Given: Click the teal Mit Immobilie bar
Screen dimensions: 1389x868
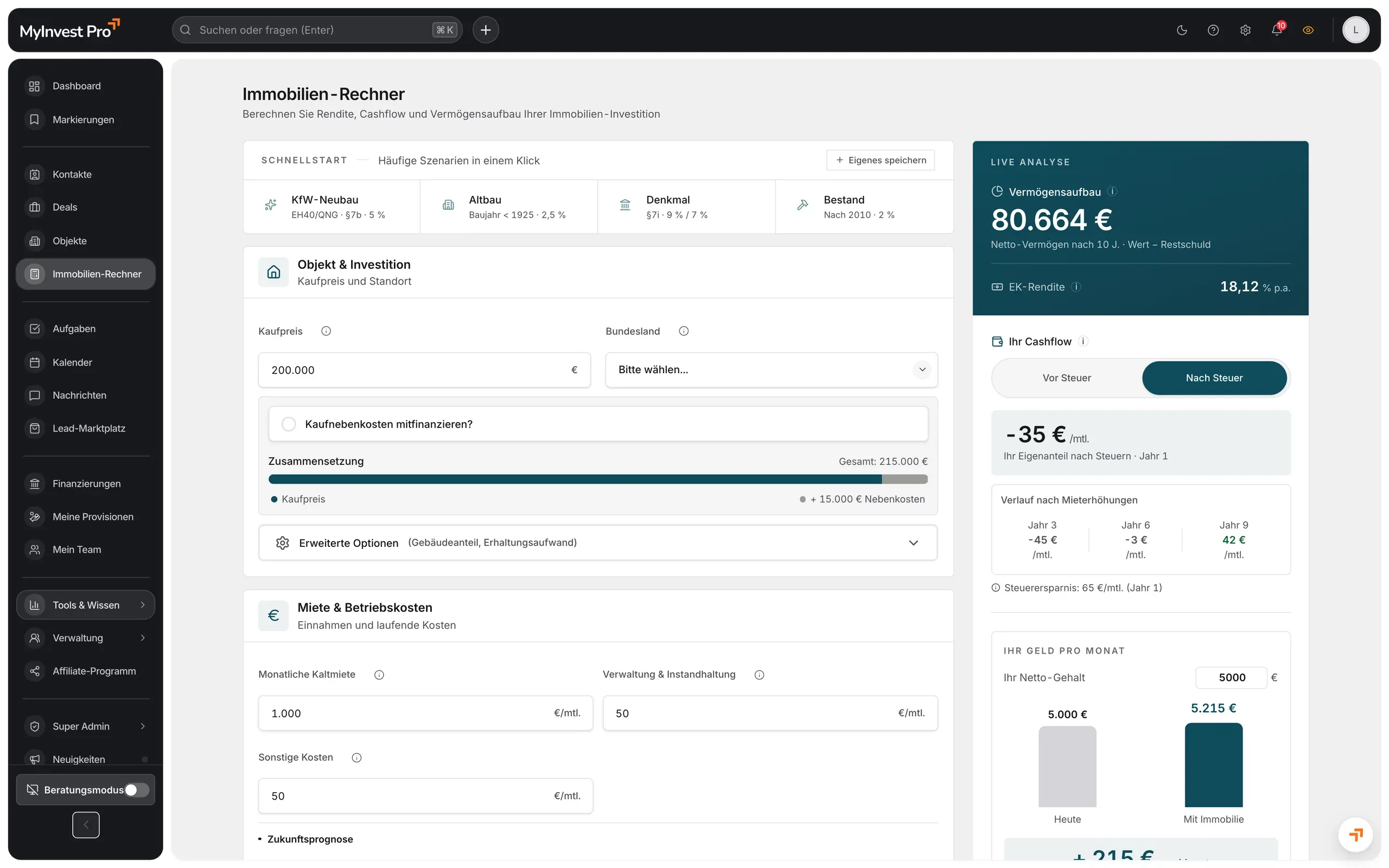Looking at the screenshot, I should [1213, 765].
